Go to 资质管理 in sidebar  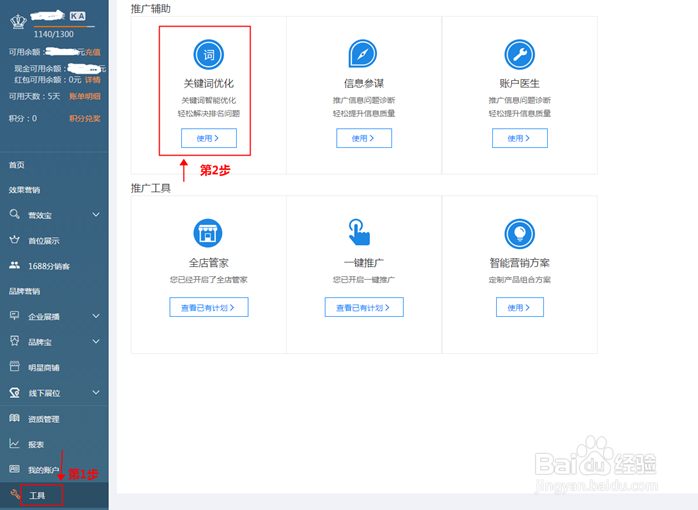point(44,419)
